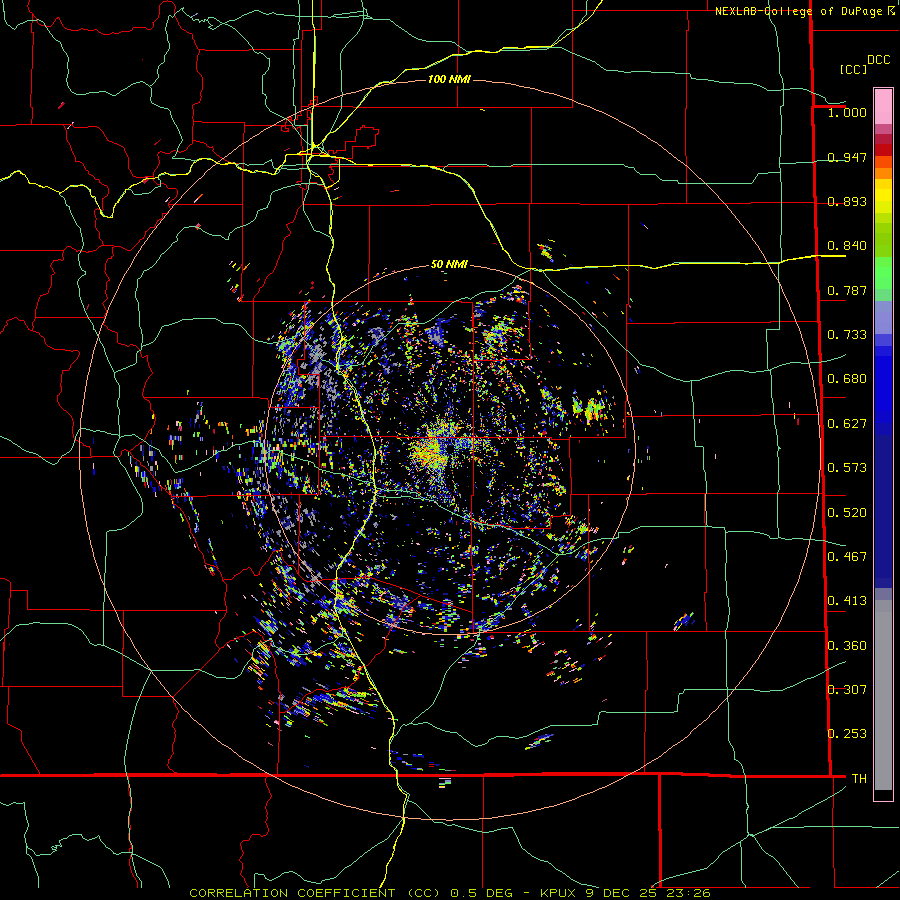Click the DCC label above the color scale
The height and width of the screenshot is (900, 900).
click(879, 59)
